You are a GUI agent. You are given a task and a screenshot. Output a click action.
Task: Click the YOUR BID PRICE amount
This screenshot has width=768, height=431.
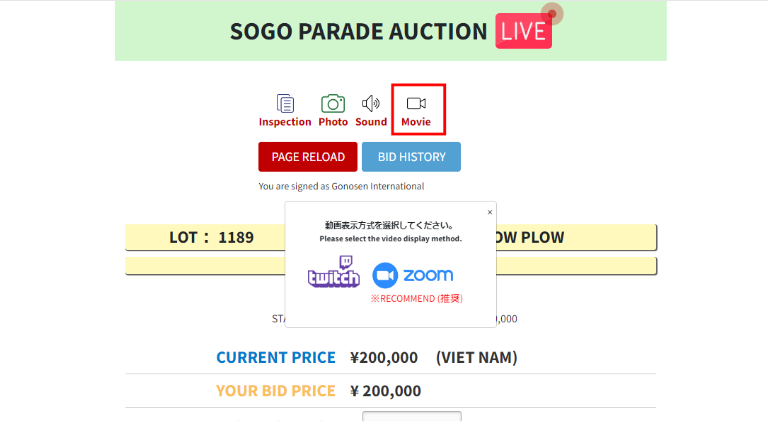click(x=386, y=391)
